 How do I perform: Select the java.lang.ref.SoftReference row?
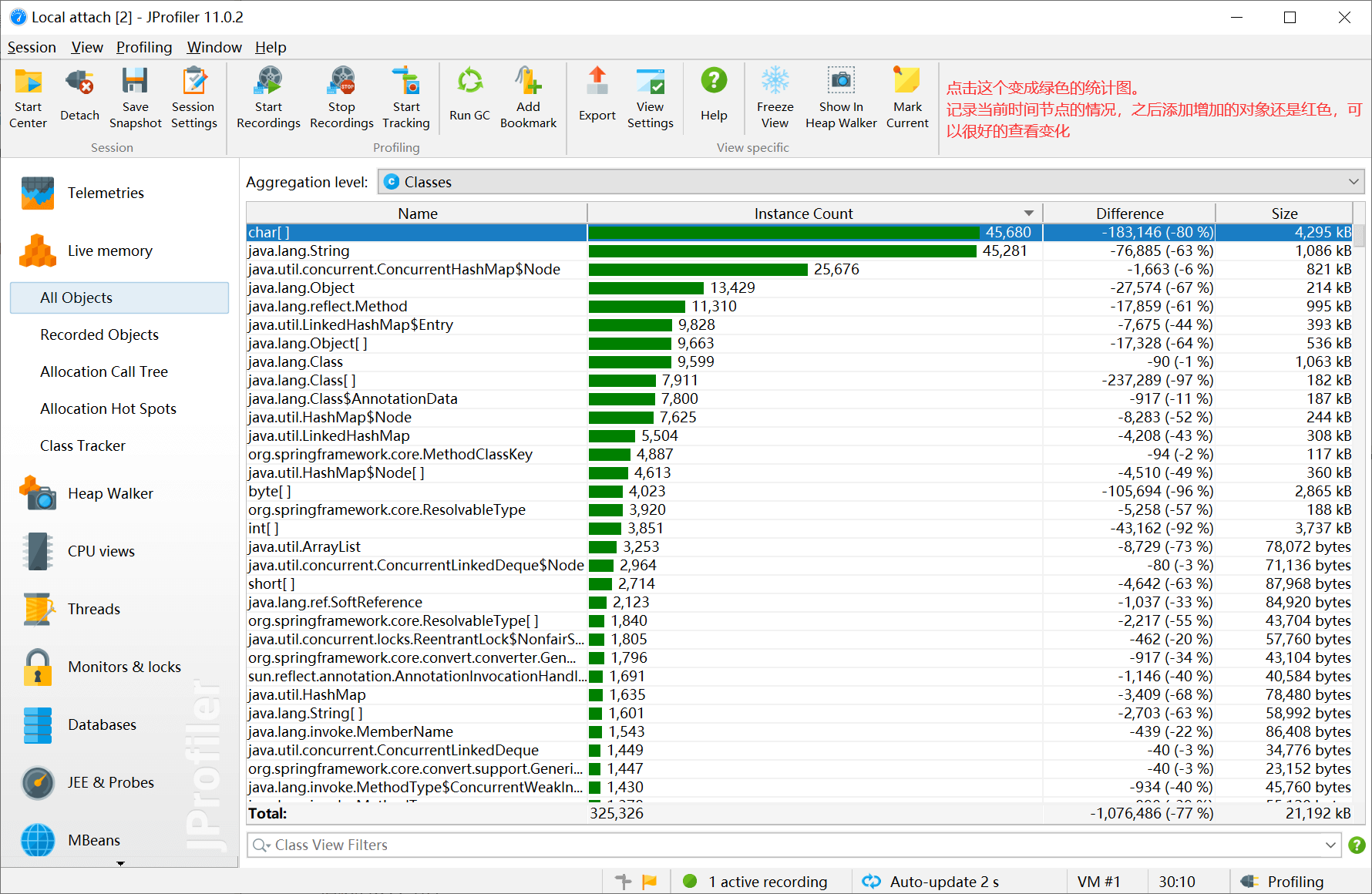pos(800,602)
